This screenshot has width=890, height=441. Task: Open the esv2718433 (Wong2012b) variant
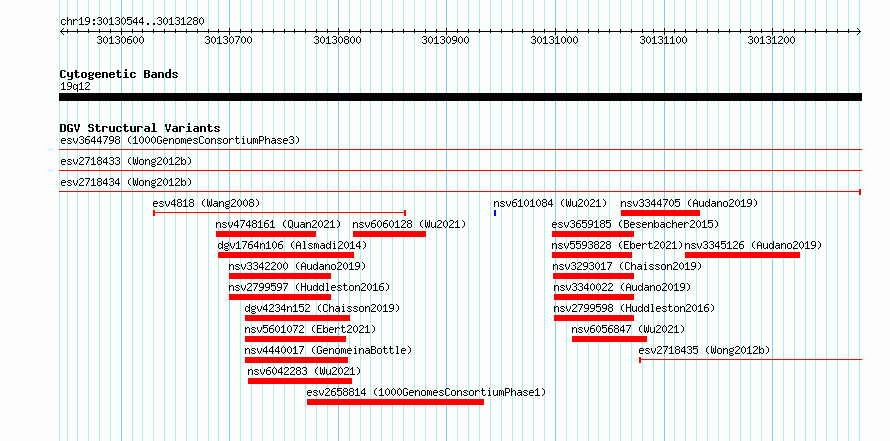click(126, 161)
